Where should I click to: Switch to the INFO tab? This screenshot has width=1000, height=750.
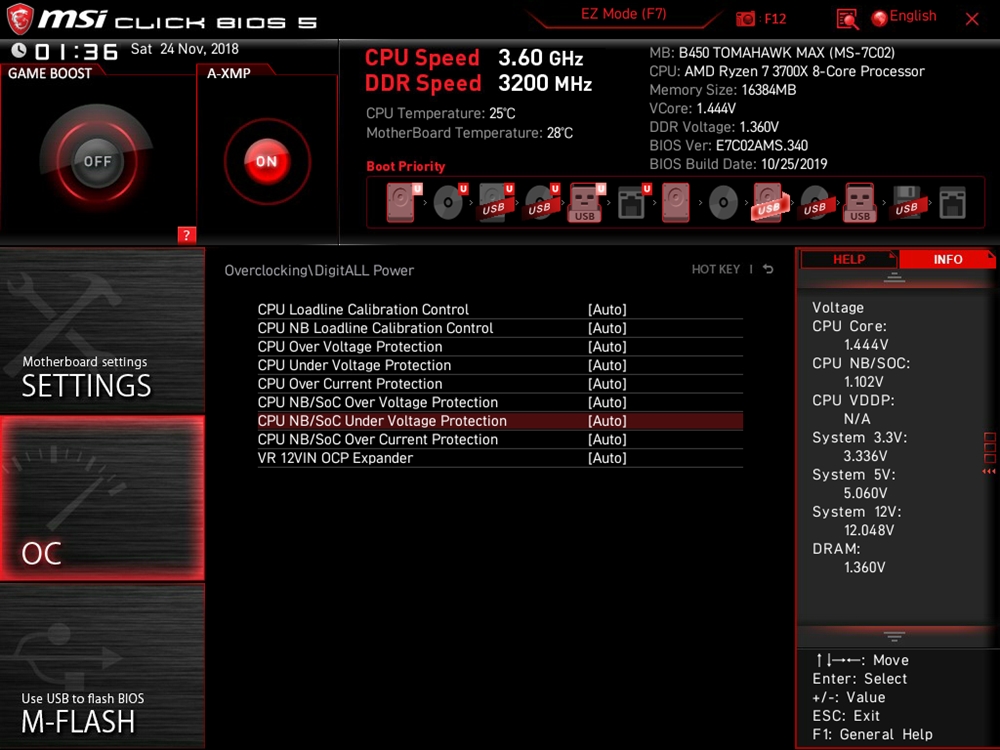click(947, 259)
